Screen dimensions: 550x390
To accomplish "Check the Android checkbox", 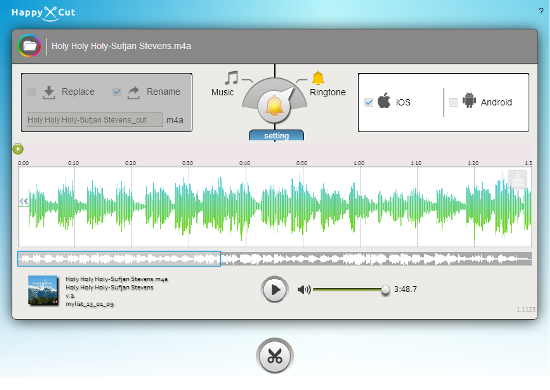I will tap(453, 102).
